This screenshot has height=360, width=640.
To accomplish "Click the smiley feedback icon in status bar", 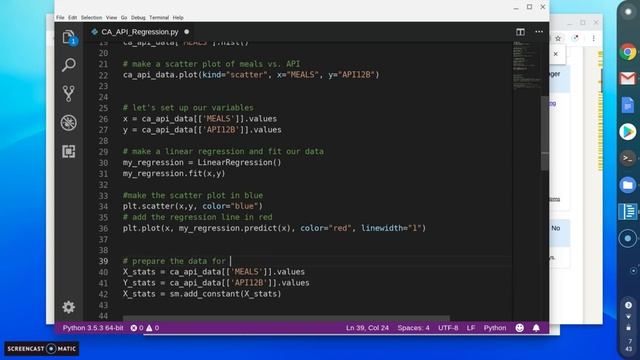I will point(520,328).
